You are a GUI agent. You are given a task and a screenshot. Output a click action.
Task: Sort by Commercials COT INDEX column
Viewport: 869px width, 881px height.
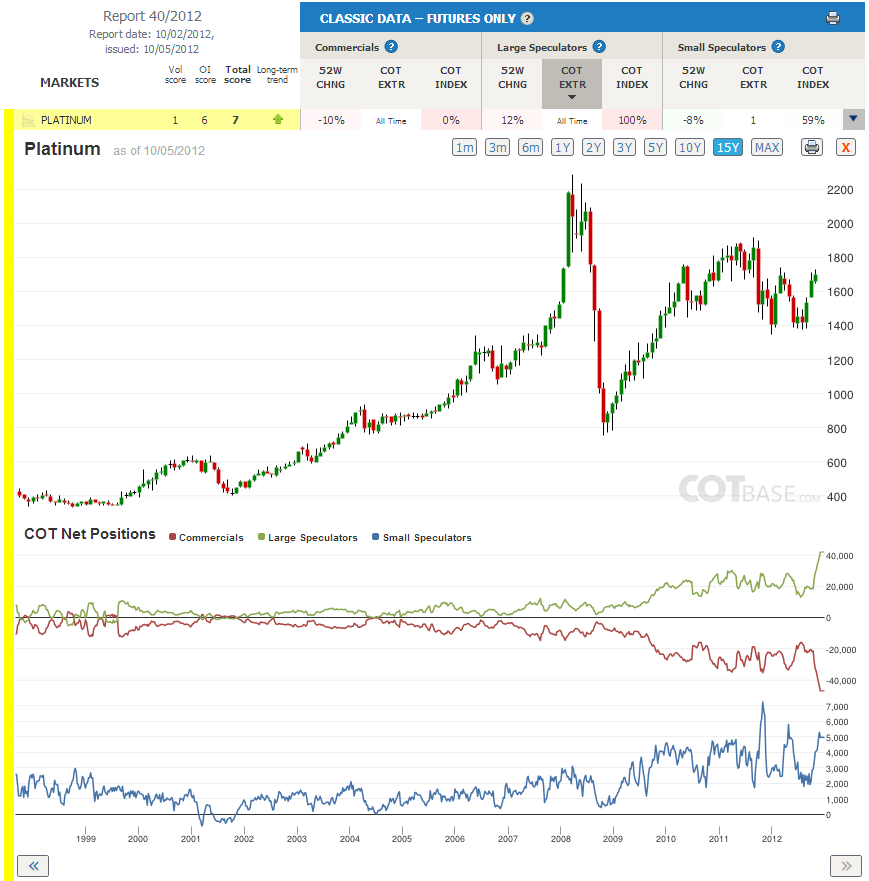coord(451,78)
